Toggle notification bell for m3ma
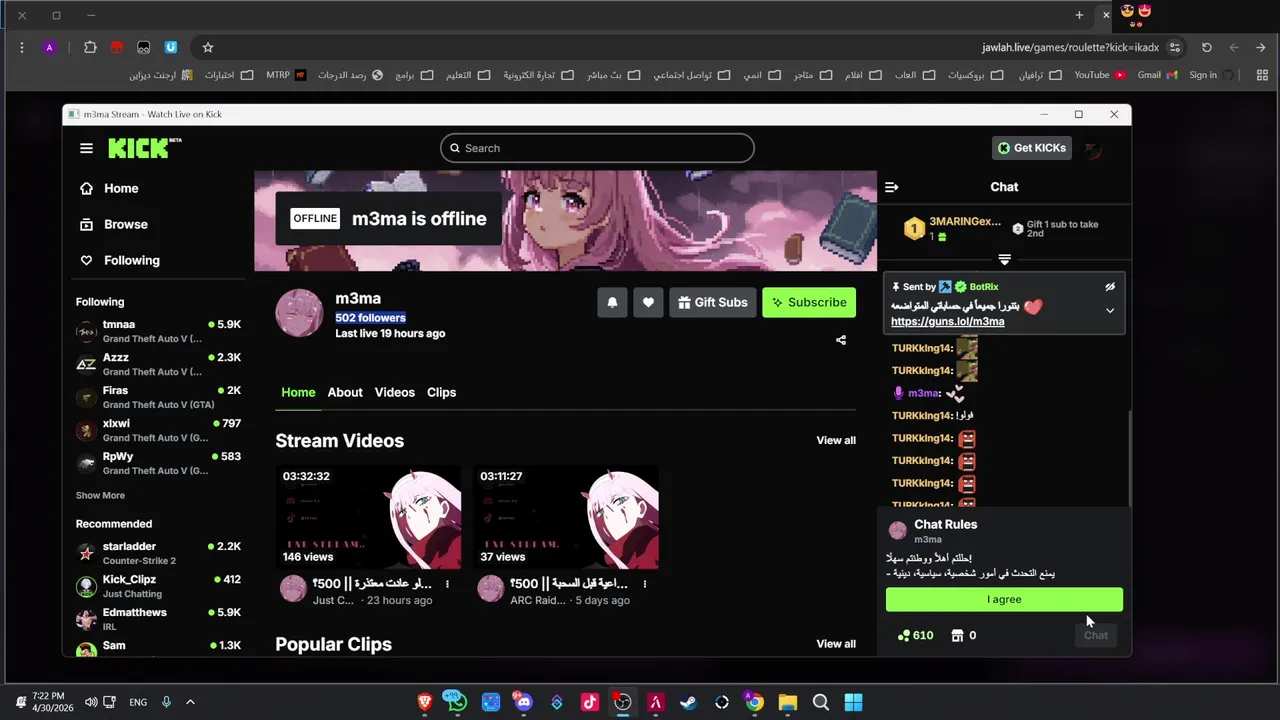Screen dimensions: 1280x720 pyautogui.click(x=612, y=302)
